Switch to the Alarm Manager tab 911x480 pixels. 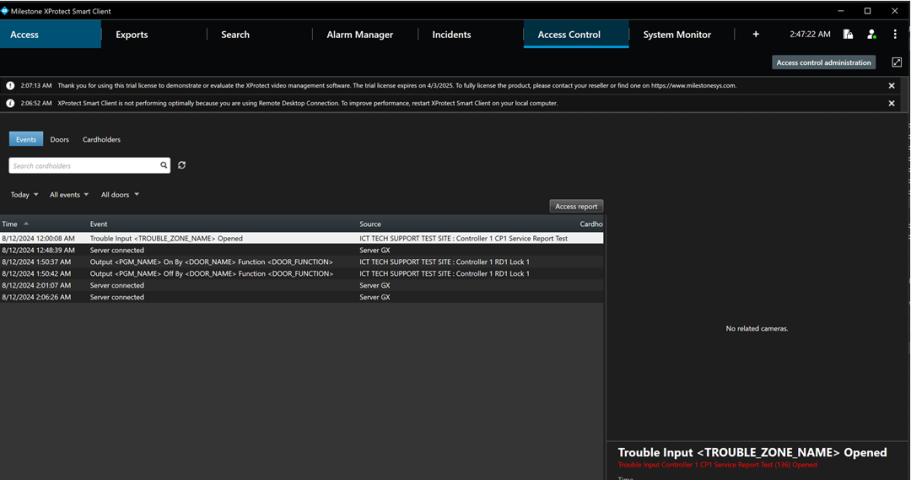coord(359,34)
